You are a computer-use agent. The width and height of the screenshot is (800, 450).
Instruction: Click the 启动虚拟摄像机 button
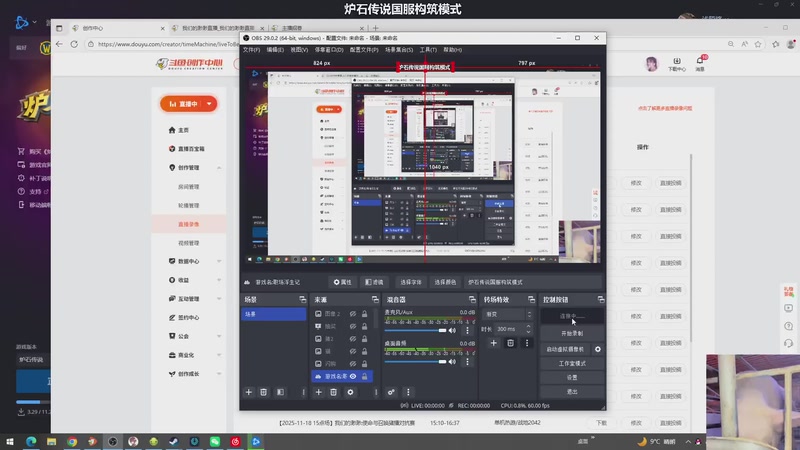565,349
